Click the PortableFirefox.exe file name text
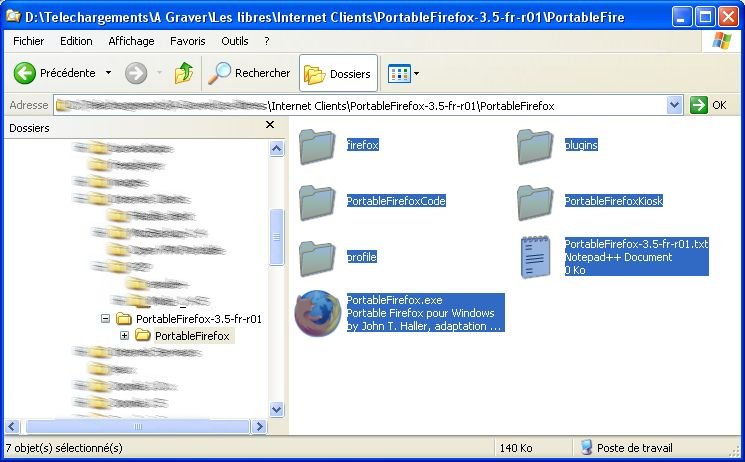The image size is (745, 462). pyautogui.click(x=394, y=300)
